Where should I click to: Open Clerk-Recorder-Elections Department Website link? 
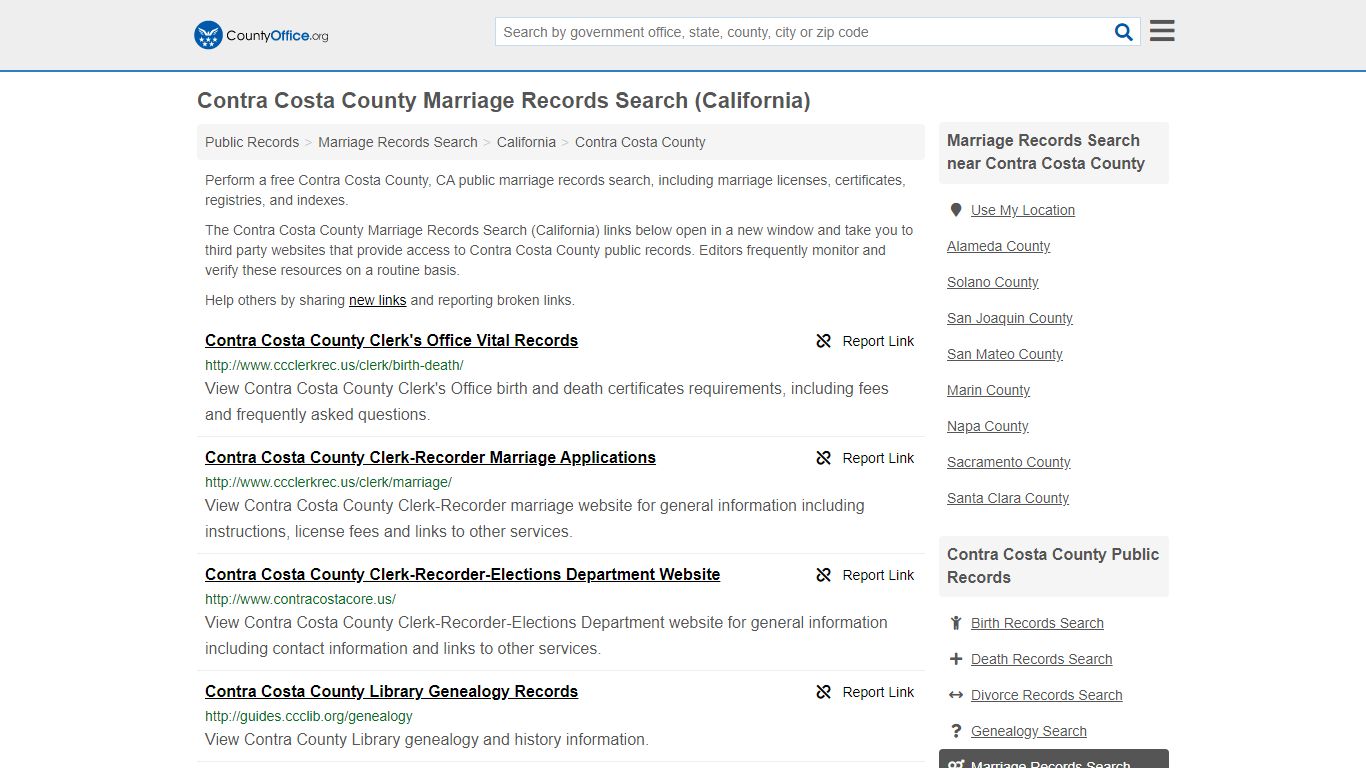coord(462,574)
